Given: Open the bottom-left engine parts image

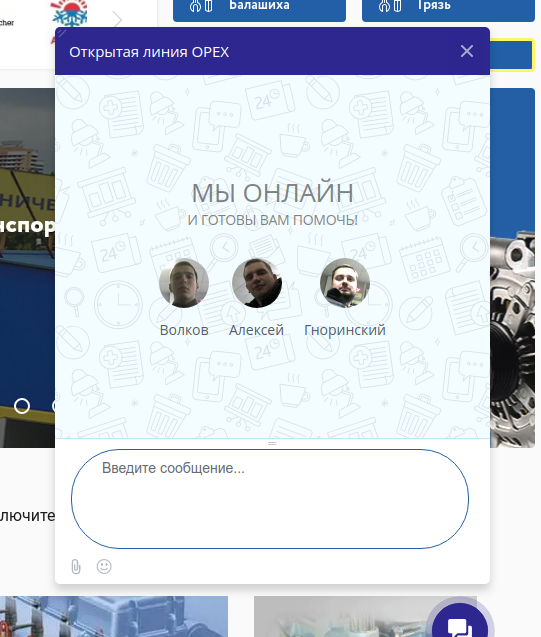Looking at the screenshot, I should pos(114,616).
